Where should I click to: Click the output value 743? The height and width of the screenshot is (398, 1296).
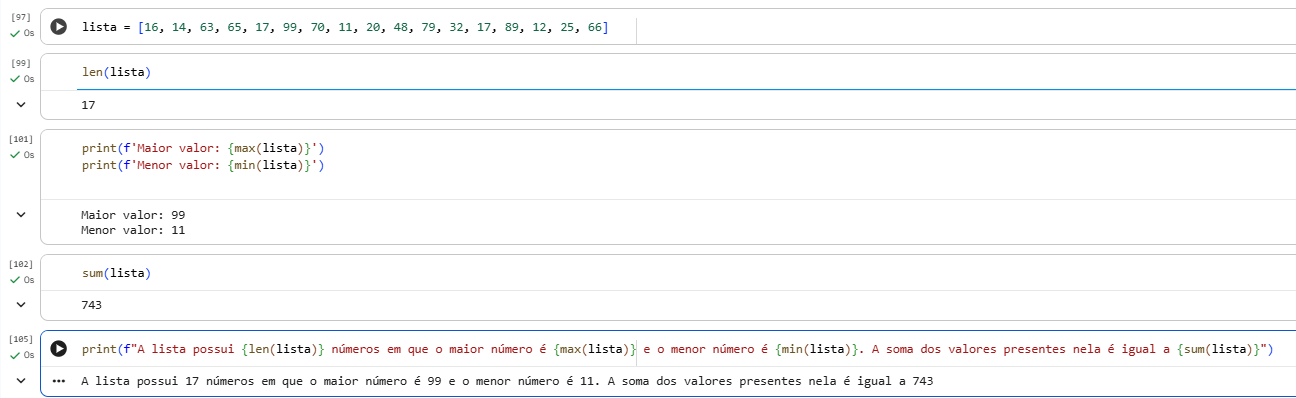click(x=92, y=305)
